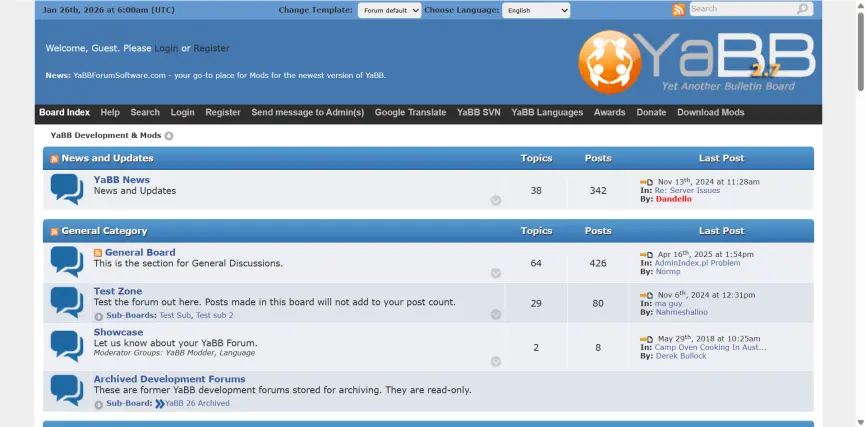Viewport: 866px width, 427px height.
Task: Click the YaBB News board speech-bubble icon
Action: (67, 189)
